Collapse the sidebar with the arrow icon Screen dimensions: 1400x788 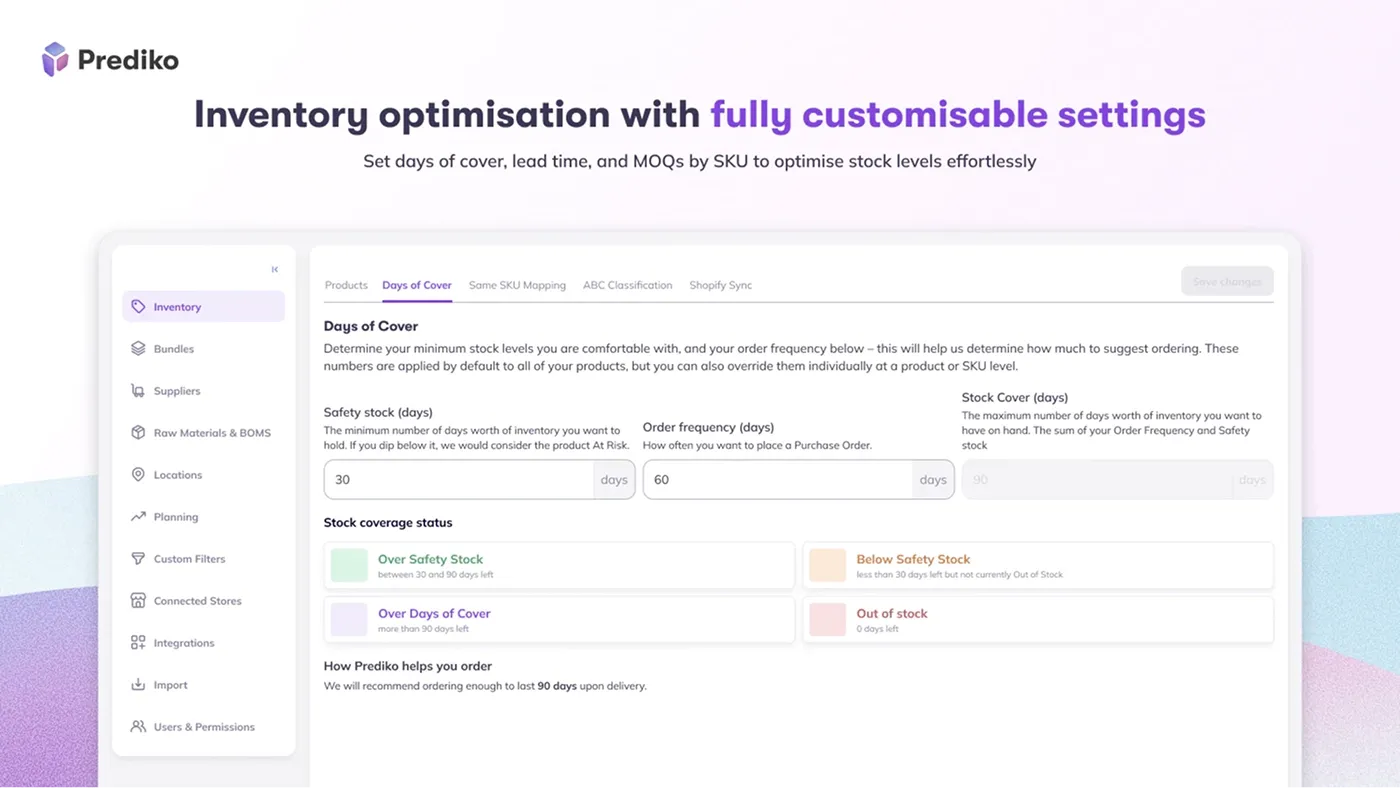click(x=275, y=269)
